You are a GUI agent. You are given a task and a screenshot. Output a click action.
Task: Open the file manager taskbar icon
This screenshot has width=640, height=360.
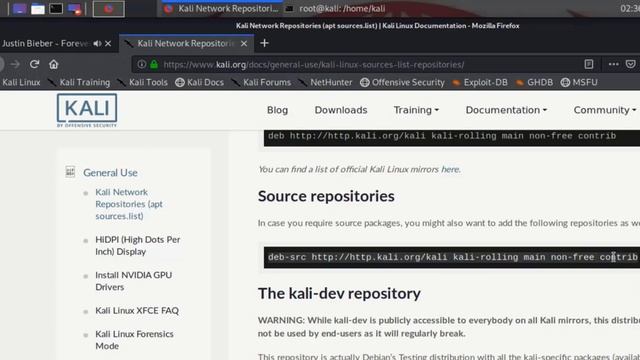(38, 9)
